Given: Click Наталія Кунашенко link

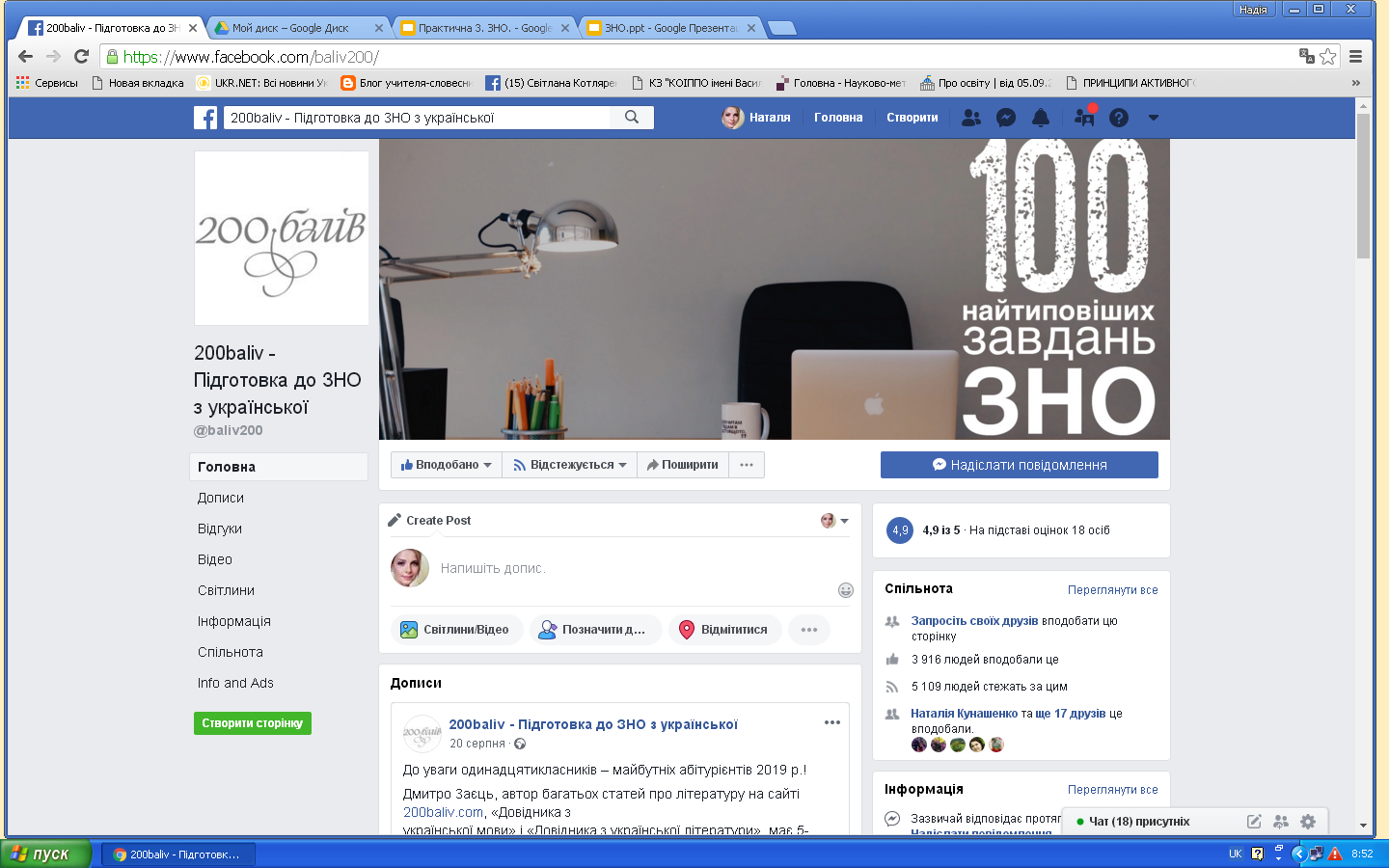Looking at the screenshot, I should pyautogui.click(x=965, y=714).
